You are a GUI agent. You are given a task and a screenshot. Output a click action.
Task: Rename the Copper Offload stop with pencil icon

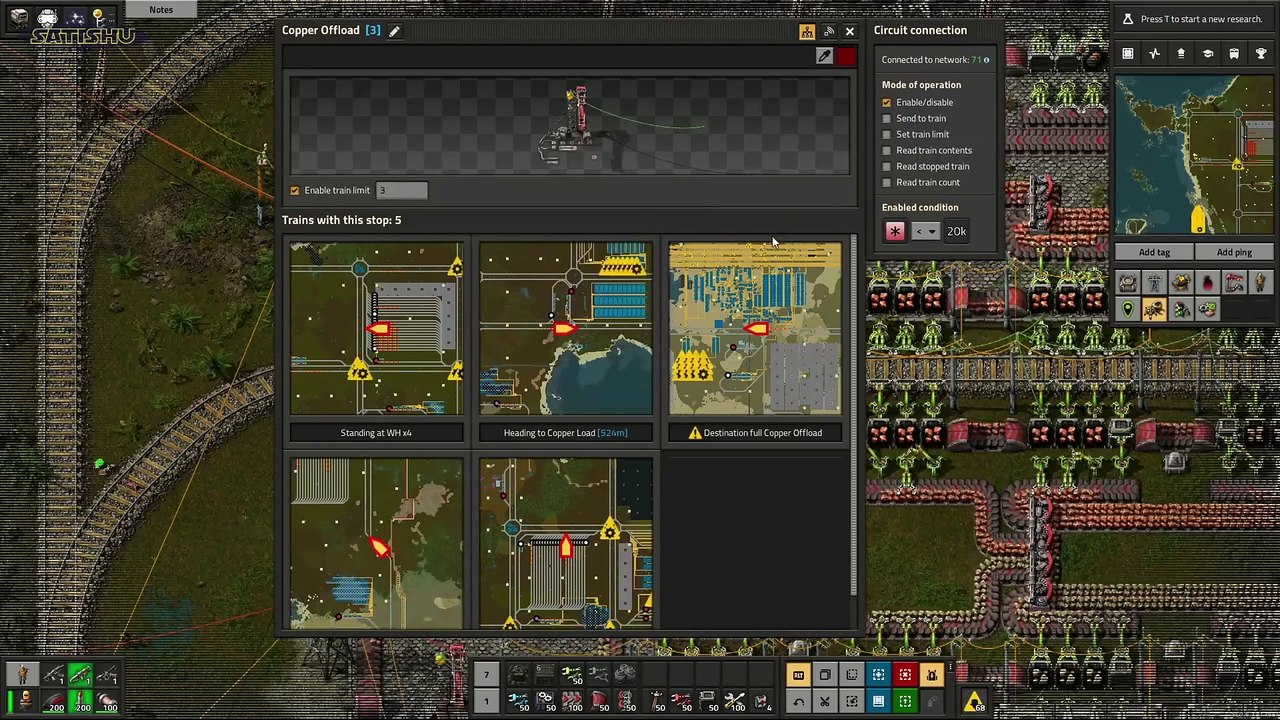point(394,31)
